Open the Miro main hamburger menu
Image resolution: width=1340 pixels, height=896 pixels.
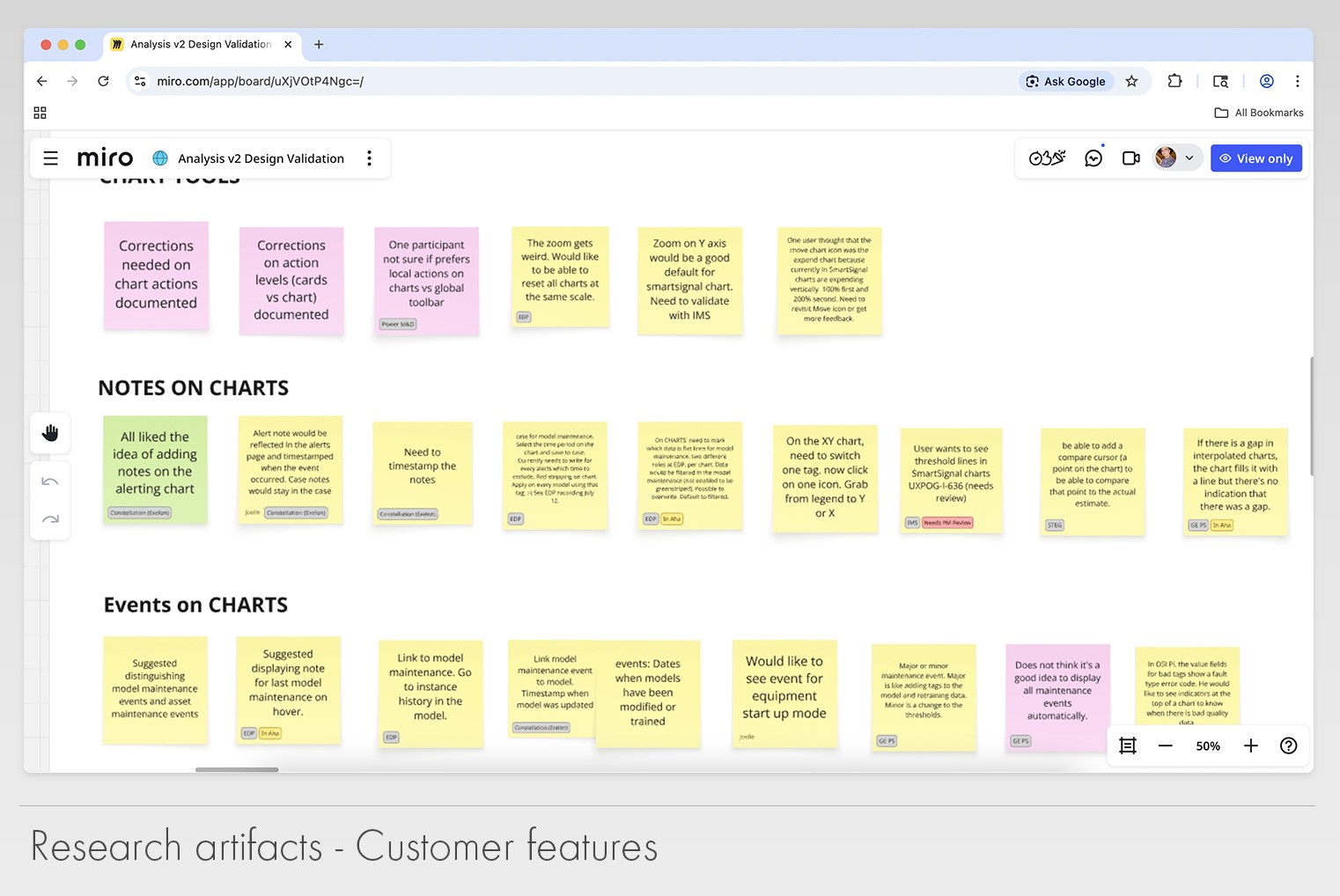click(51, 158)
